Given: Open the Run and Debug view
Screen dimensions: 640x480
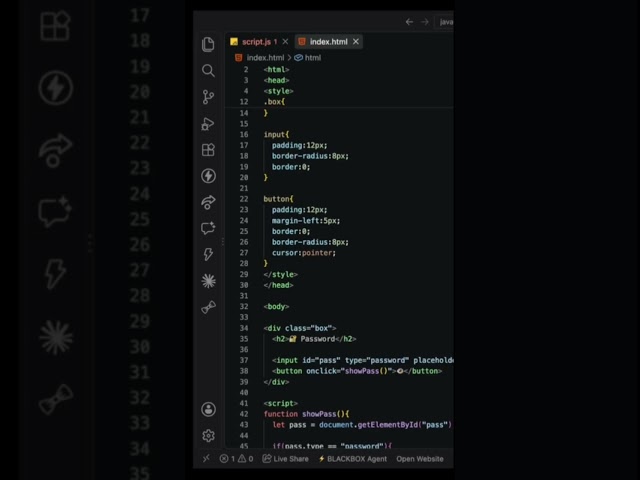Looking at the screenshot, I should point(208,124).
